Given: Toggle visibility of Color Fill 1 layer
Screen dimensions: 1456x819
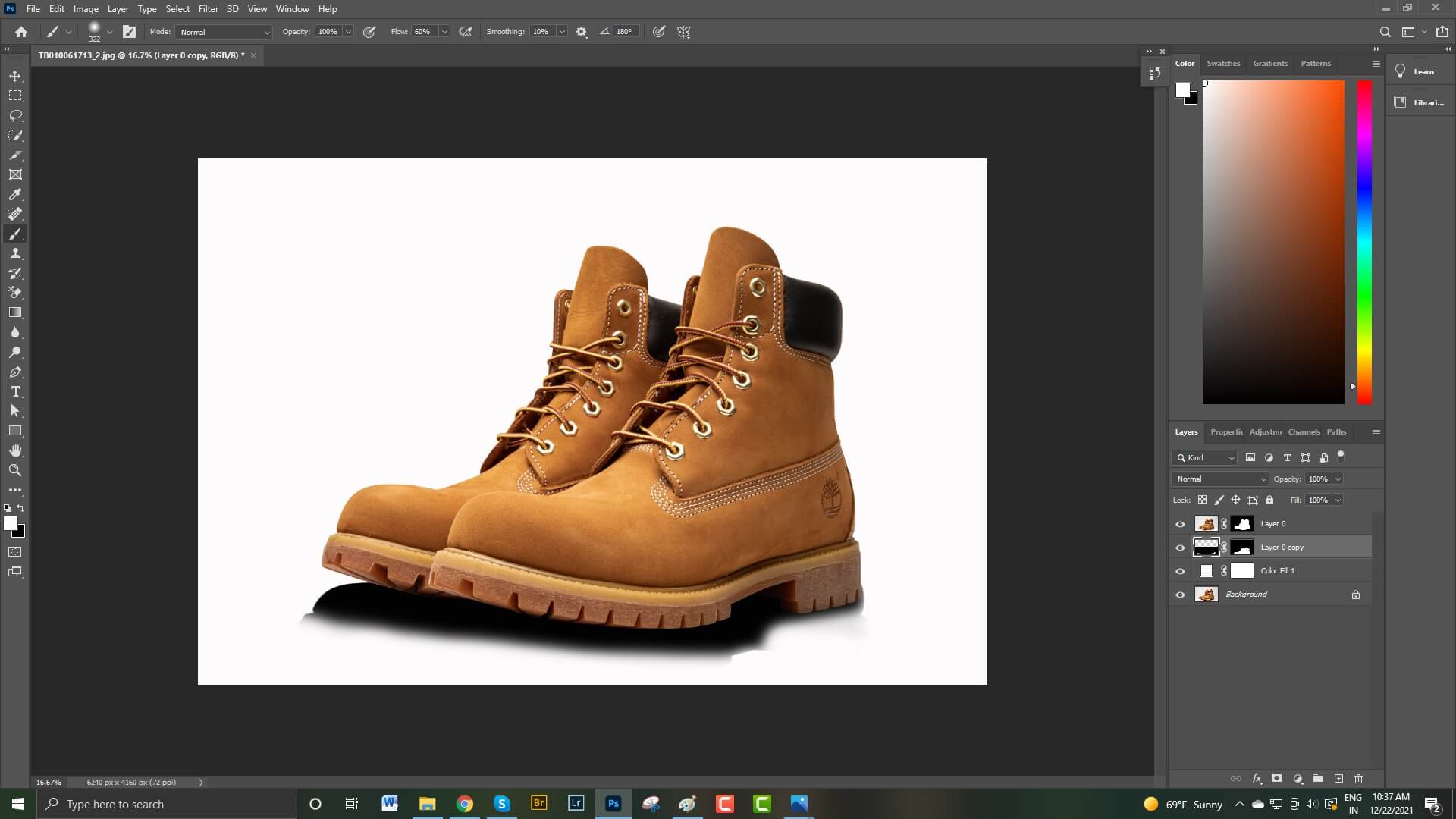Looking at the screenshot, I should coord(1180,571).
